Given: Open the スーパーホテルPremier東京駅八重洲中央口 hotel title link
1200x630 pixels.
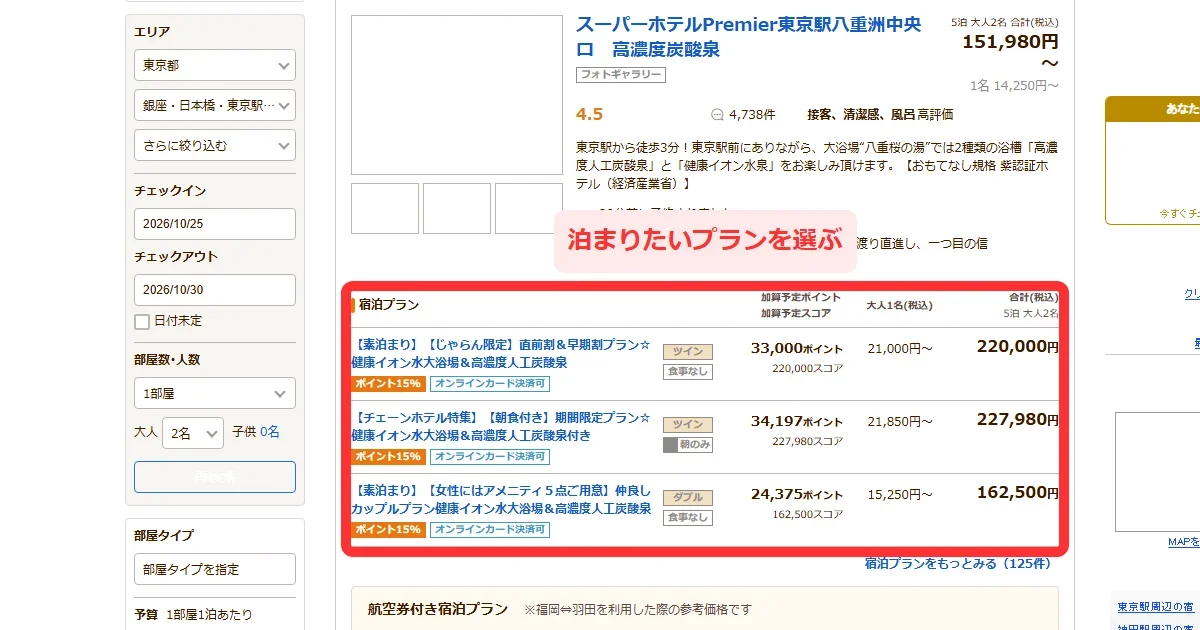Looking at the screenshot, I should [749, 37].
